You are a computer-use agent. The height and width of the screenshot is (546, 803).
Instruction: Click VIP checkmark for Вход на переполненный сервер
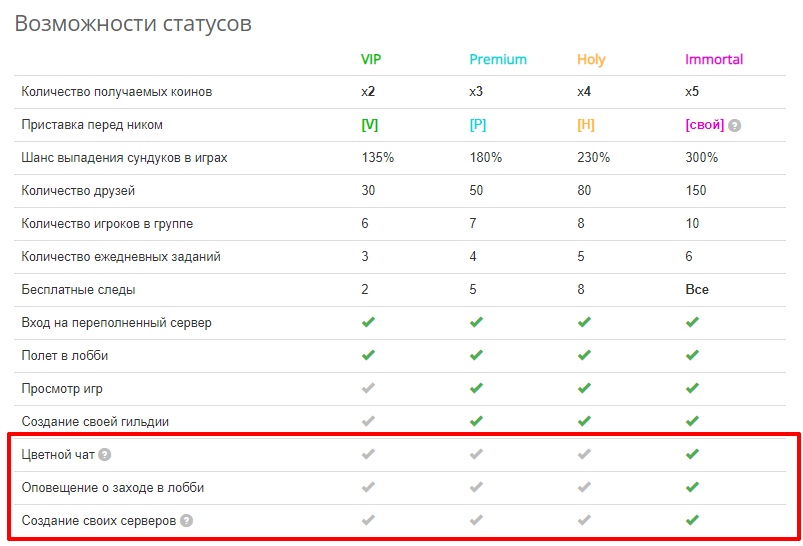(x=368, y=323)
